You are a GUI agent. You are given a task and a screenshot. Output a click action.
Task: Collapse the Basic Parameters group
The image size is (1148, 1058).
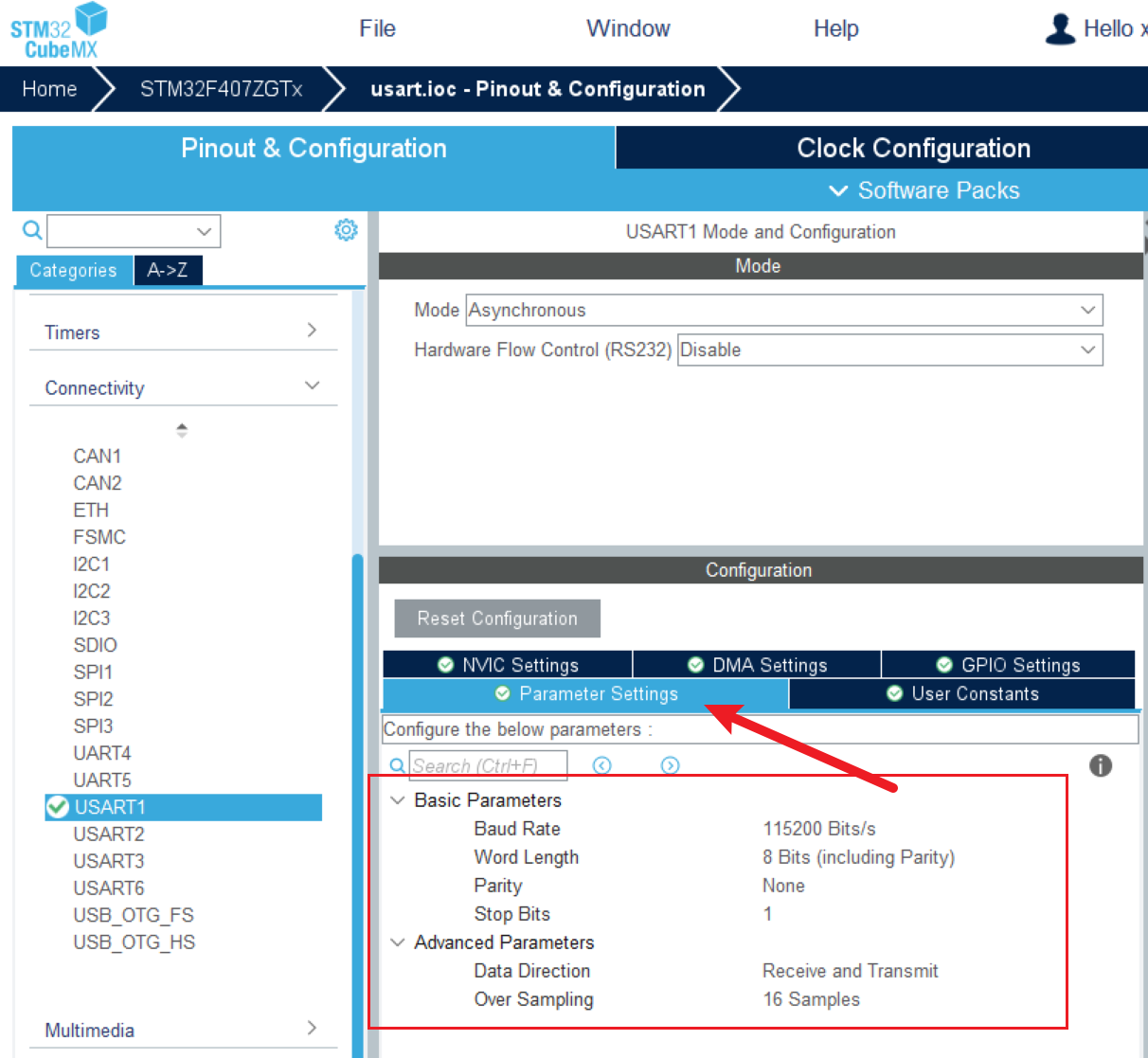tap(398, 800)
